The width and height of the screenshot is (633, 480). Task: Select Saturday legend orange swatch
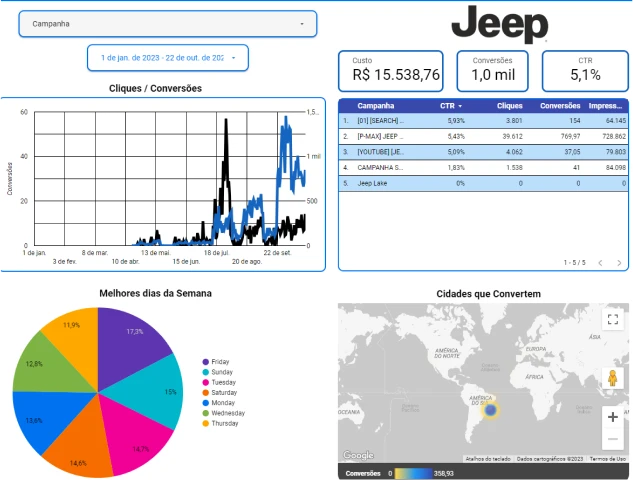point(205,392)
